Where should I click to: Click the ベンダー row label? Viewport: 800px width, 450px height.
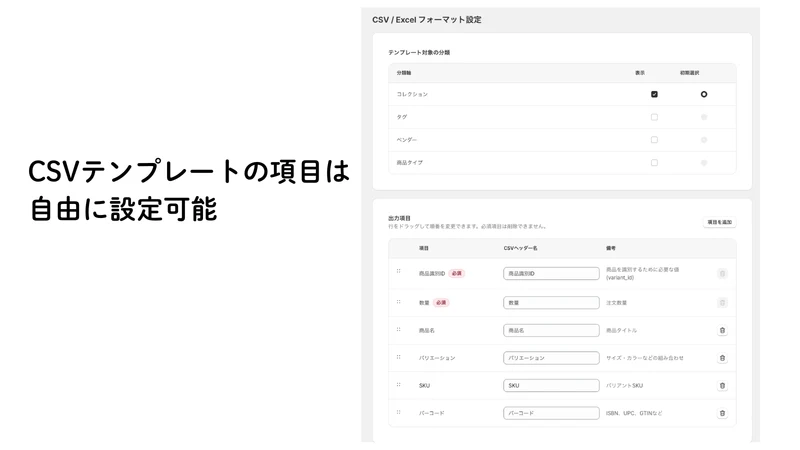407,140
